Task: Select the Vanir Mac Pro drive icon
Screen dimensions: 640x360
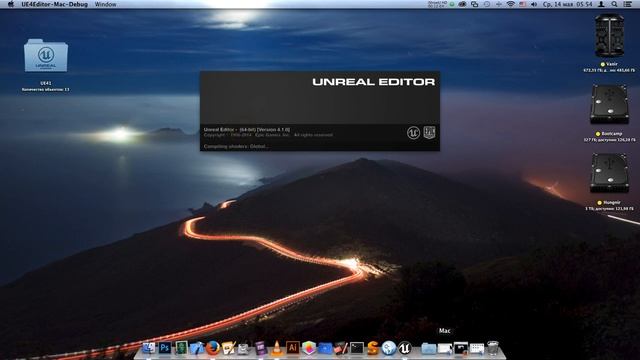Action: pyautogui.click(x=609, y=36)
